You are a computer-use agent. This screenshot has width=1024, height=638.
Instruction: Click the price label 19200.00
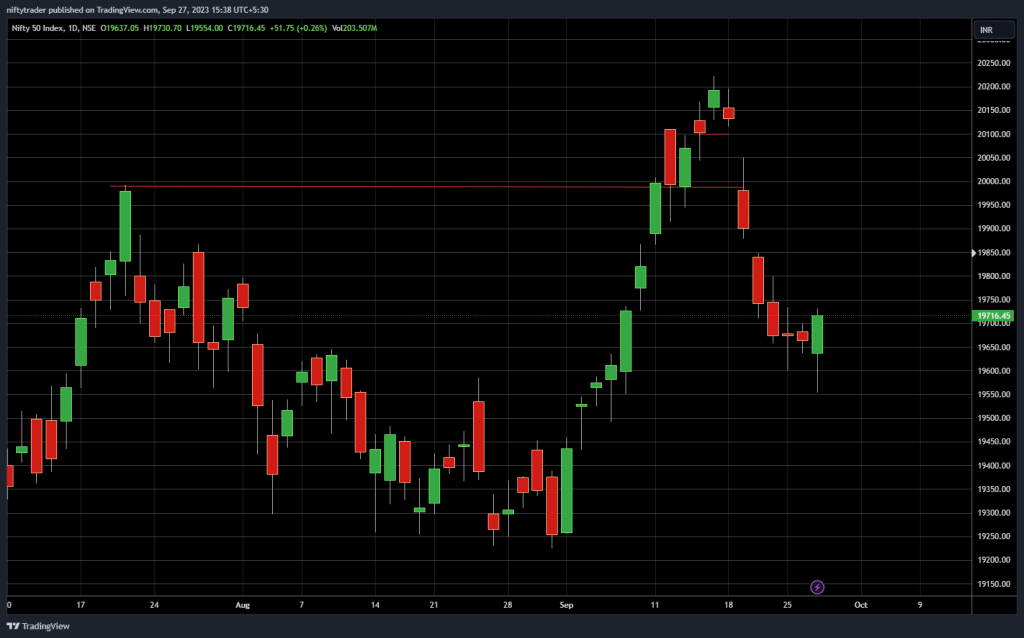click(993, 560)
